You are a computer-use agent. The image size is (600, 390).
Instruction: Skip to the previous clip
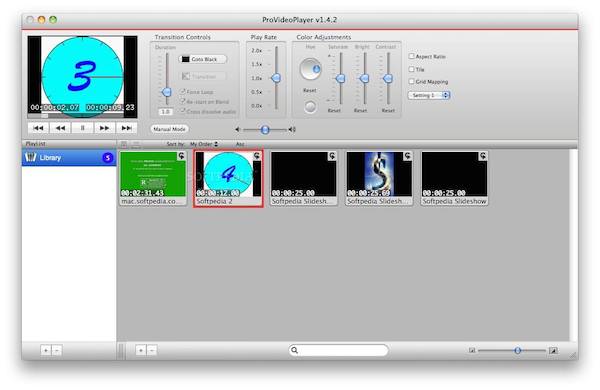point(38,128)
